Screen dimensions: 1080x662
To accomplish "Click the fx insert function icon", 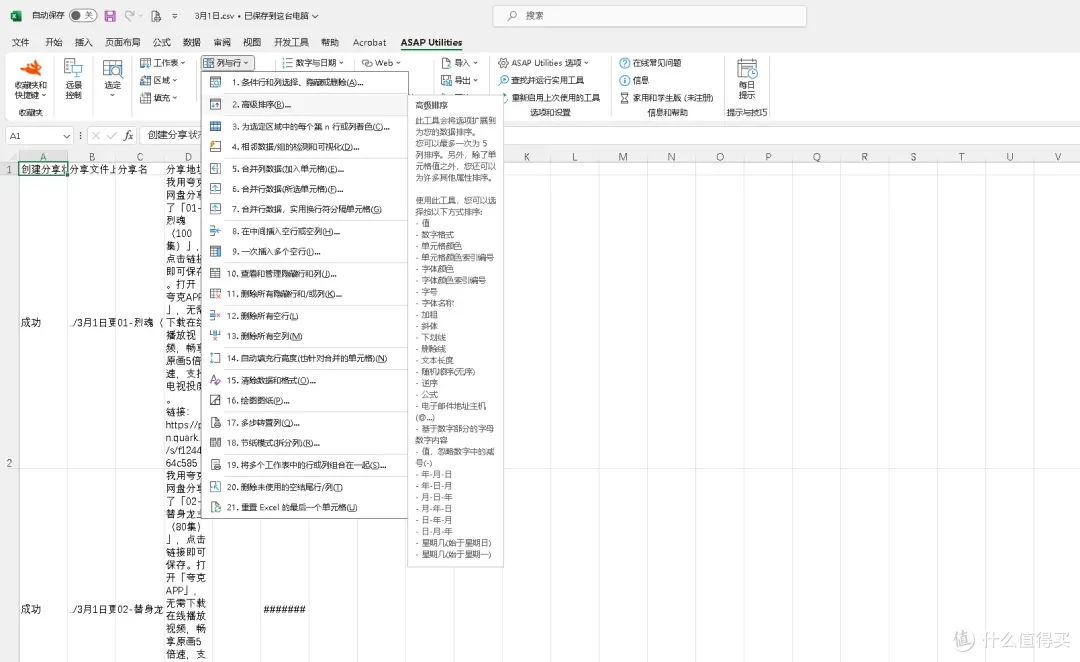I will [128, 136].
